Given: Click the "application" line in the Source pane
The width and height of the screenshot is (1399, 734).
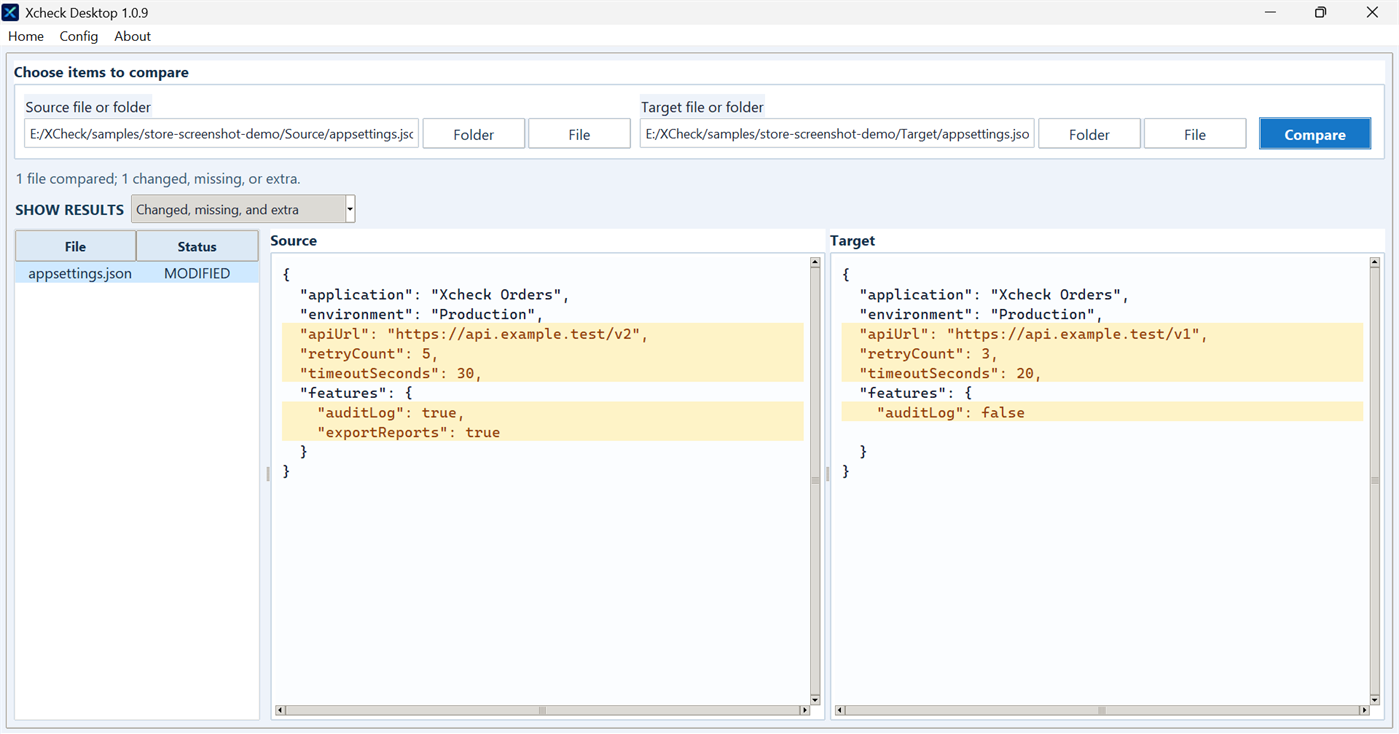Looking at the screenshot, I should 435,294.
